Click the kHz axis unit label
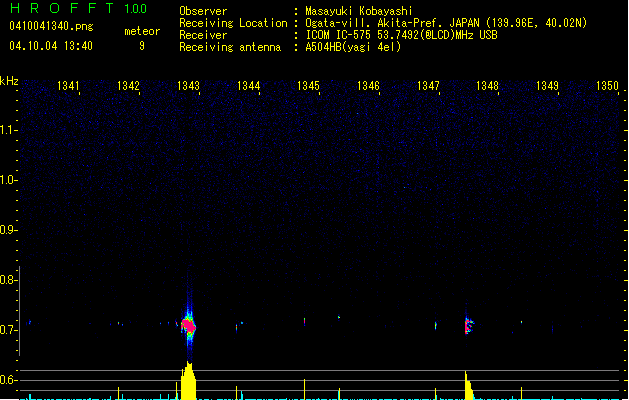This screenshot has width=629, height=400. tap(9, 80)
